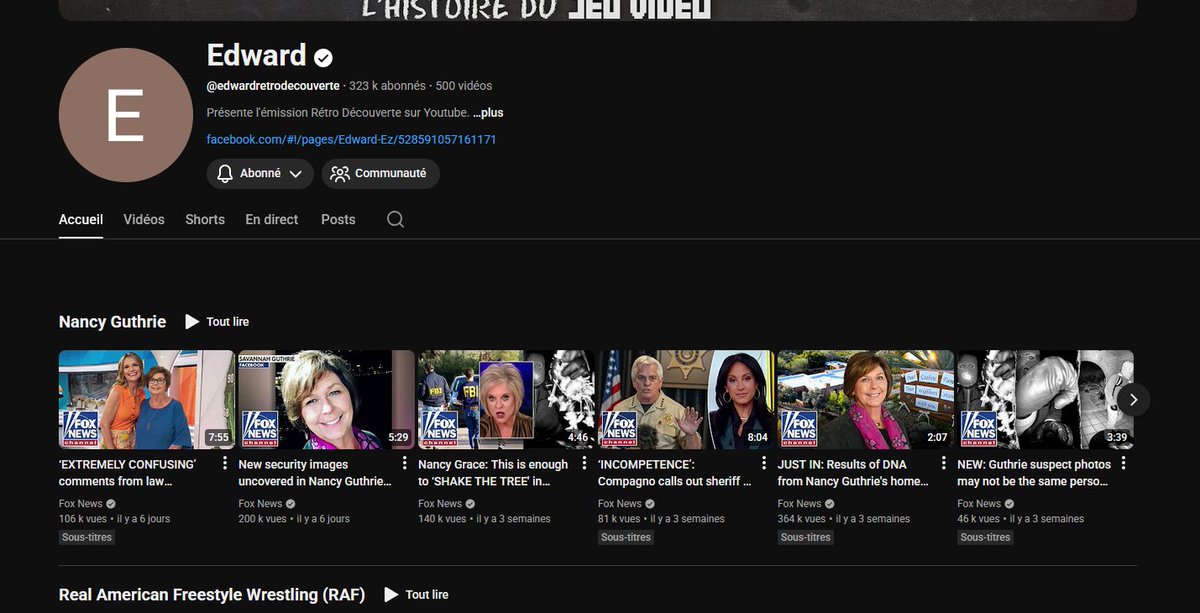Viewport: 1200px width, 613px height.
Task: Click Sous-titres badge under Guthrie suspect photos video
Action: tap(986, 537)
